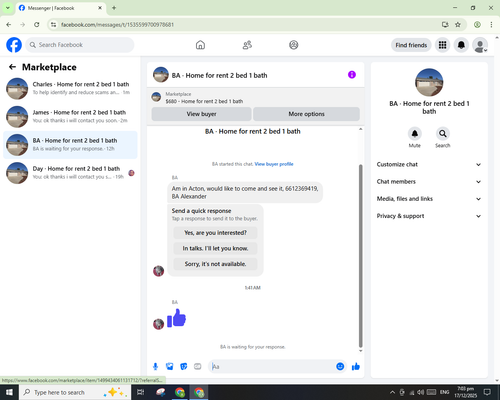Click the large thumbs up message from BA
The height and width of the screenshot is (400, 500).
176,318
